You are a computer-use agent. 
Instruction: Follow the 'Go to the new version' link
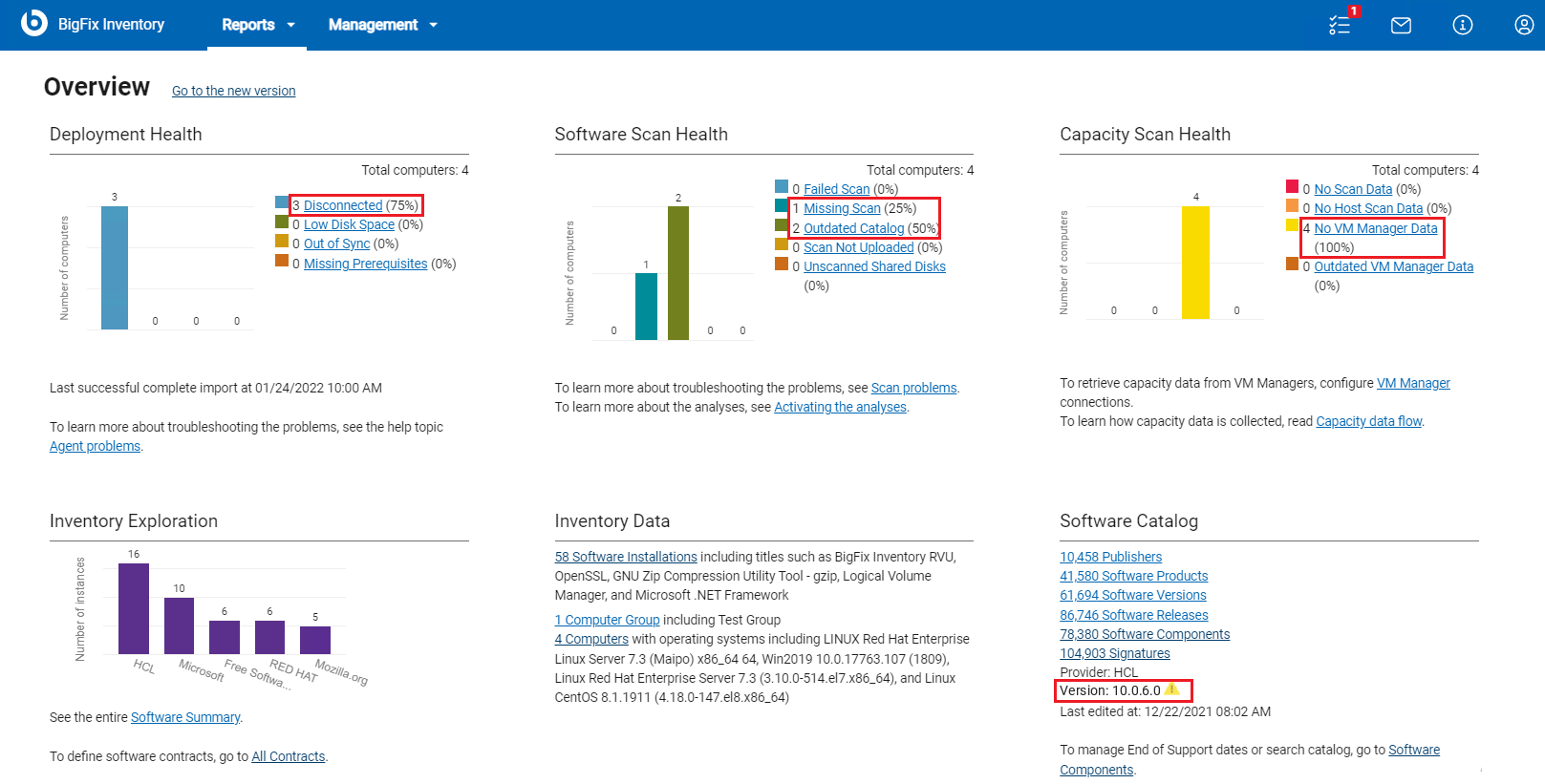click(x=233, y=91)
